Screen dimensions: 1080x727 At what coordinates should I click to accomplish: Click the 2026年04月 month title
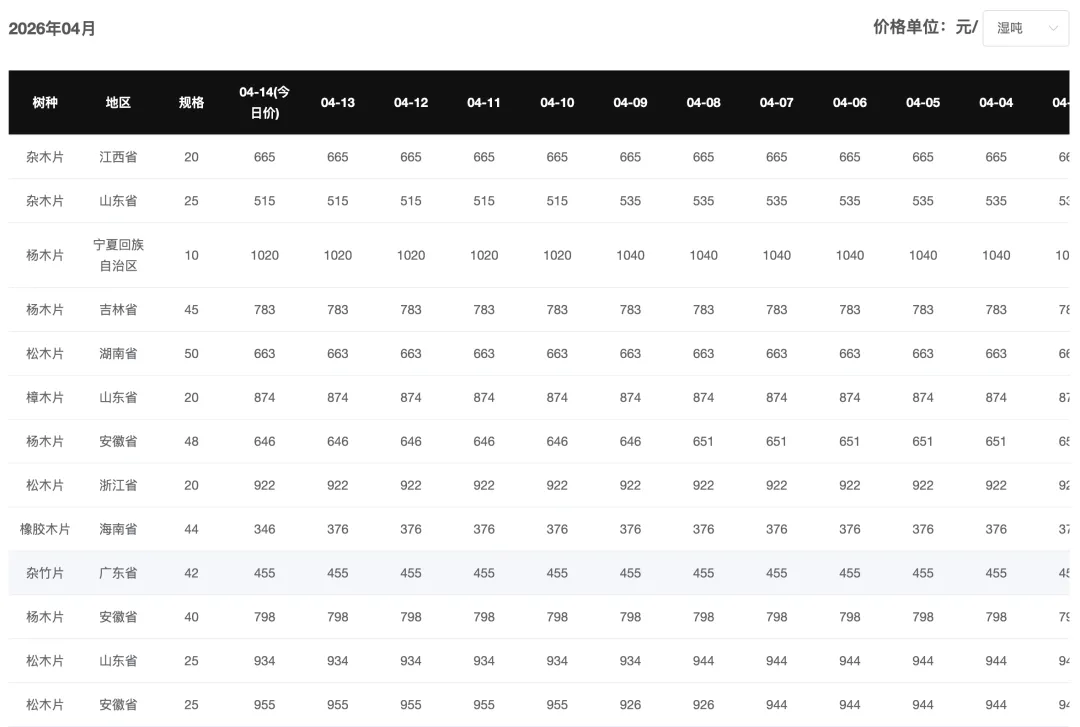(x=52, y=28)
